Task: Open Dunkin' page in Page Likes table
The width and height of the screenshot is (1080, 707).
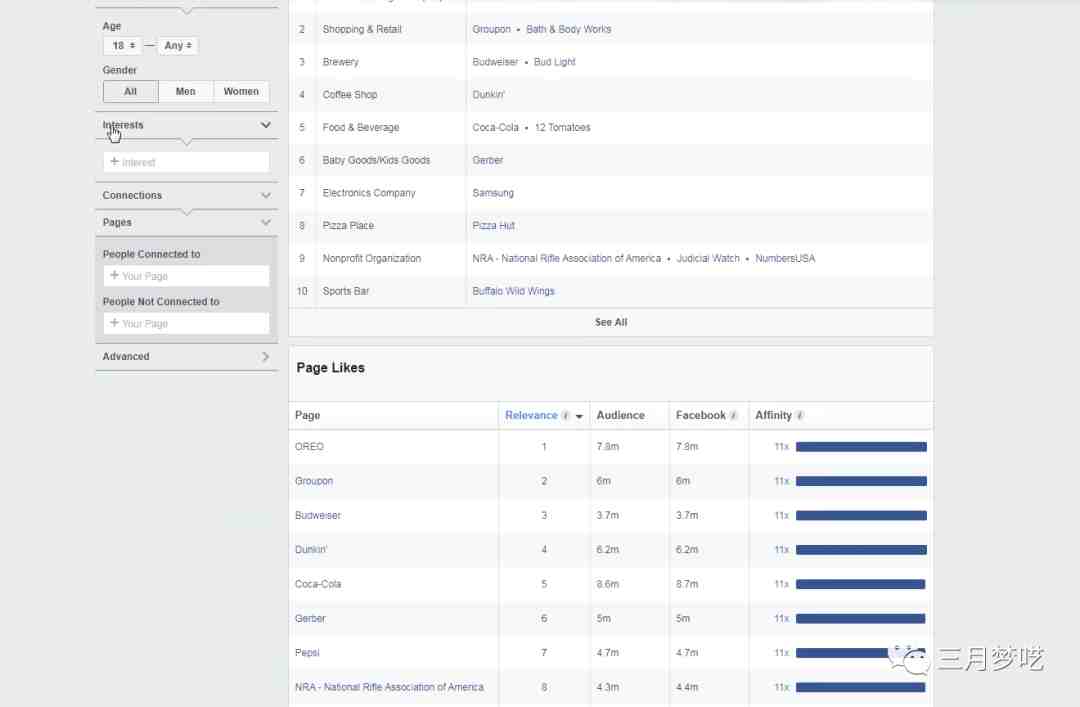Action: [x=311, y=550]
